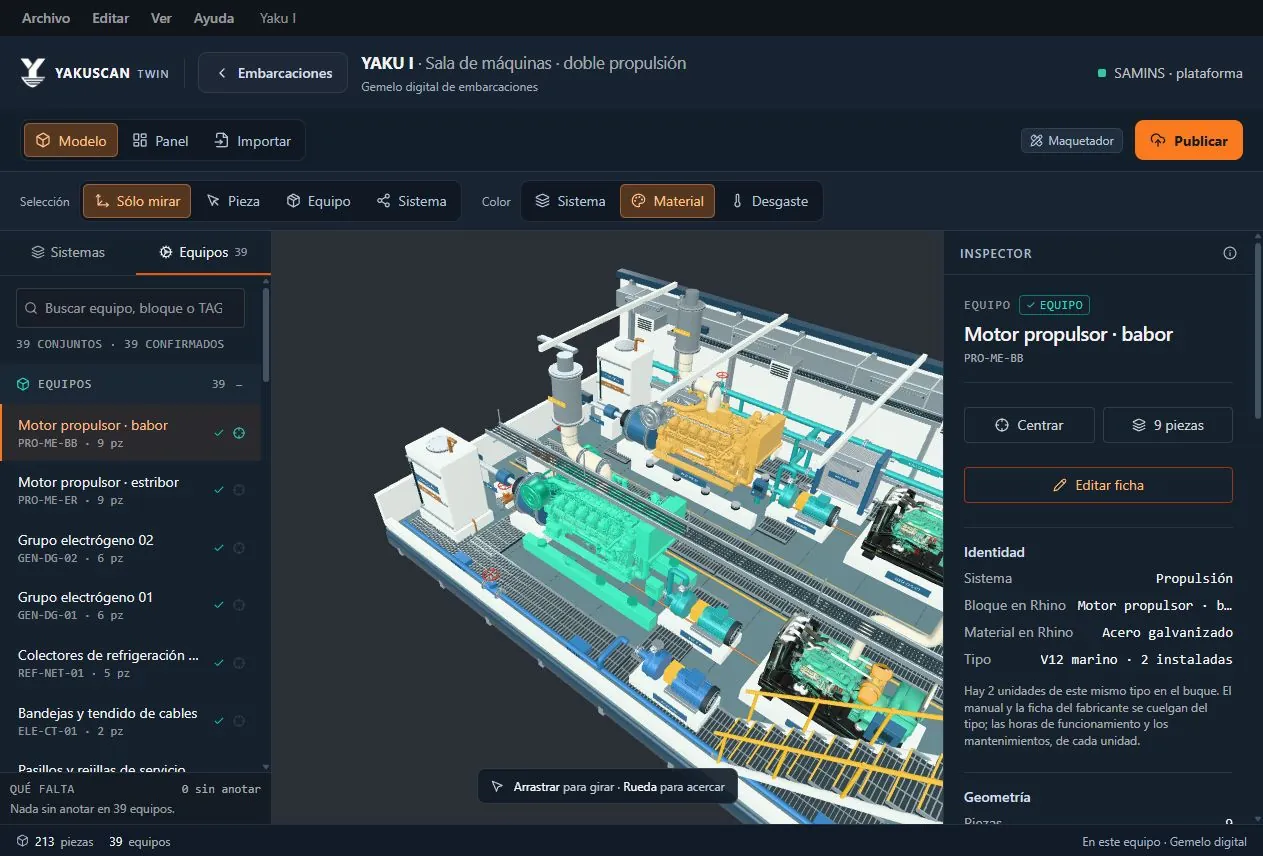Image resolution: width=1263 pixels, height=856 pixels.
Task: Click the cube icon on the Modelo button
Action: point(43,141)
